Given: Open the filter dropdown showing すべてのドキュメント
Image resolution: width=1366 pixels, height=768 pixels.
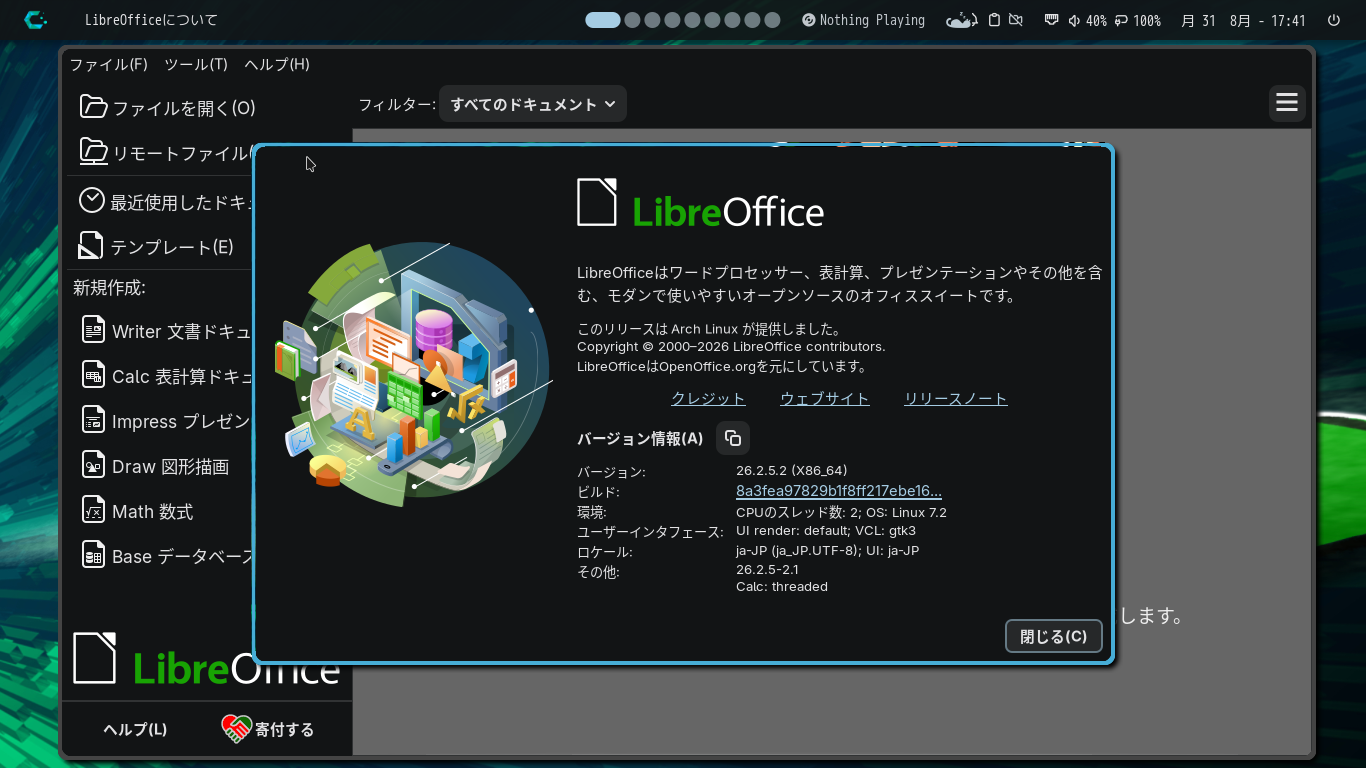Looking at the screenshot, I should tap(533, 104).
